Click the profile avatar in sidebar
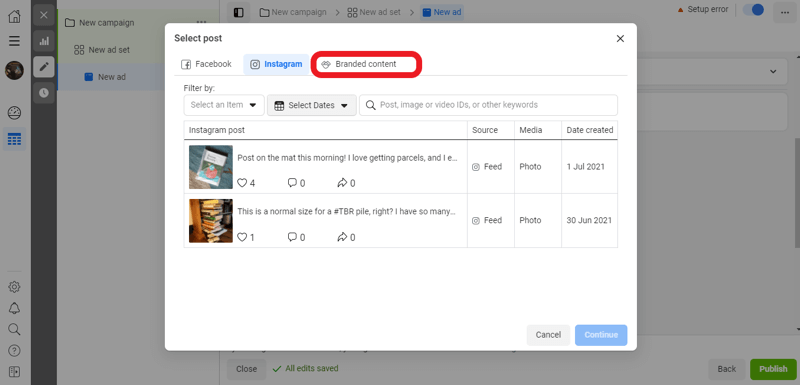 point(14,70)
